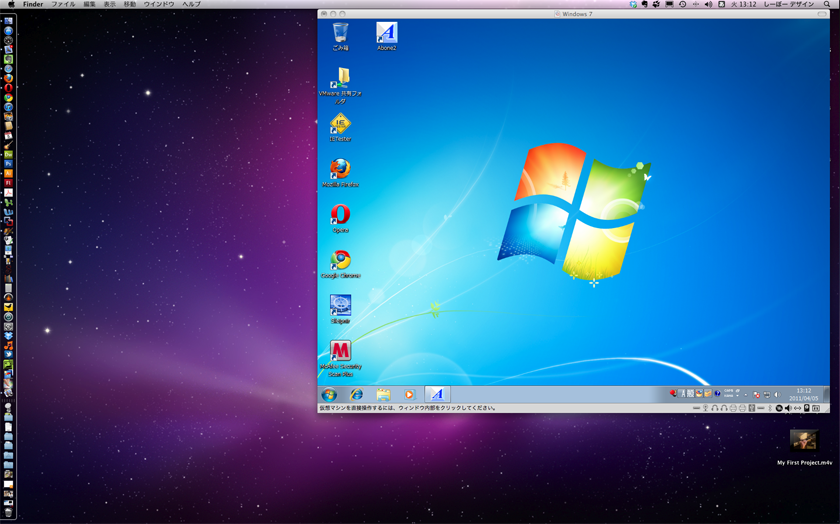Click the IME input mode 'A' button
Screen dimensions: 840x524
[x=682, y=394]
